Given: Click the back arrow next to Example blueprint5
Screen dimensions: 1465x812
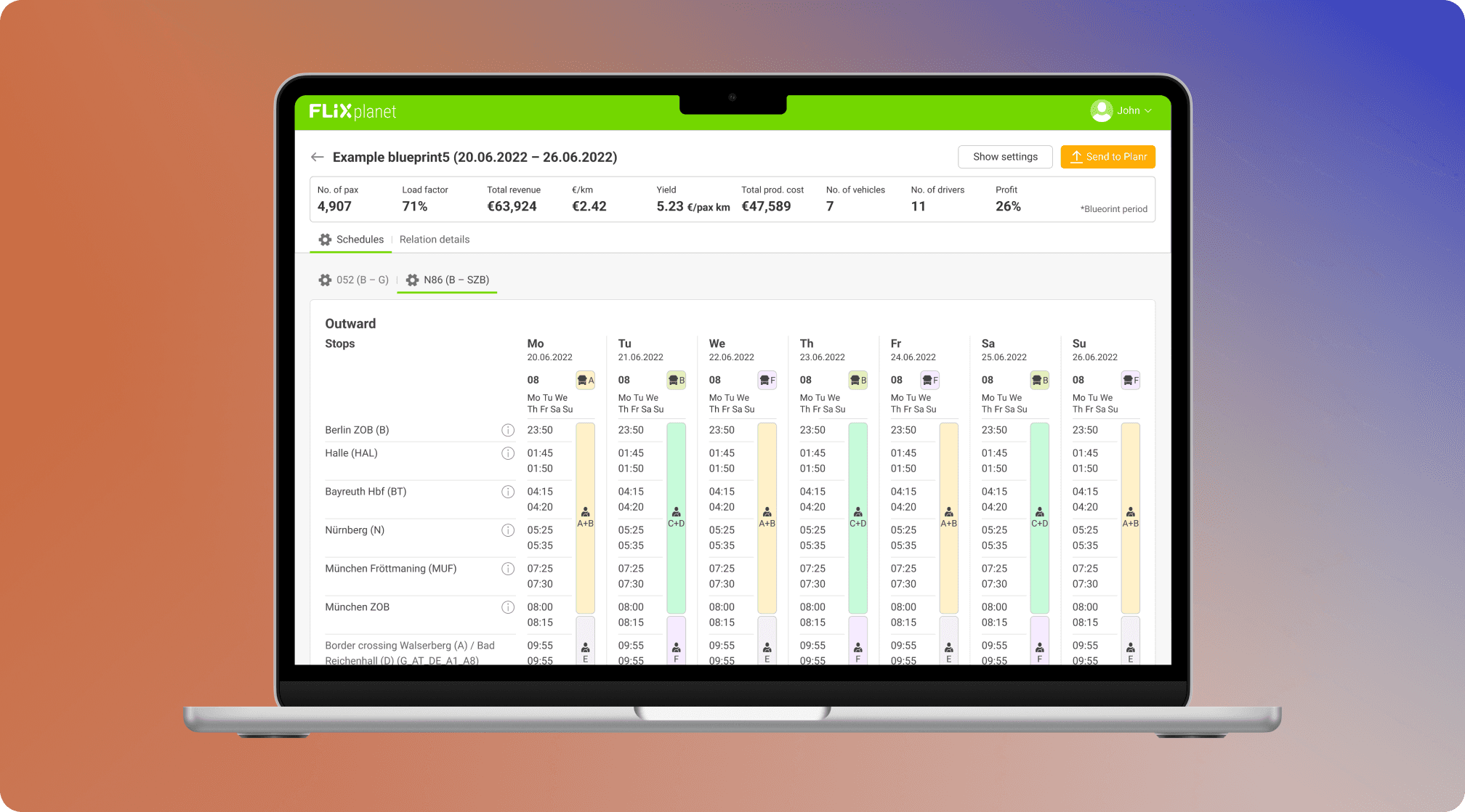Looking at the screenshot, I should [317, 157].
